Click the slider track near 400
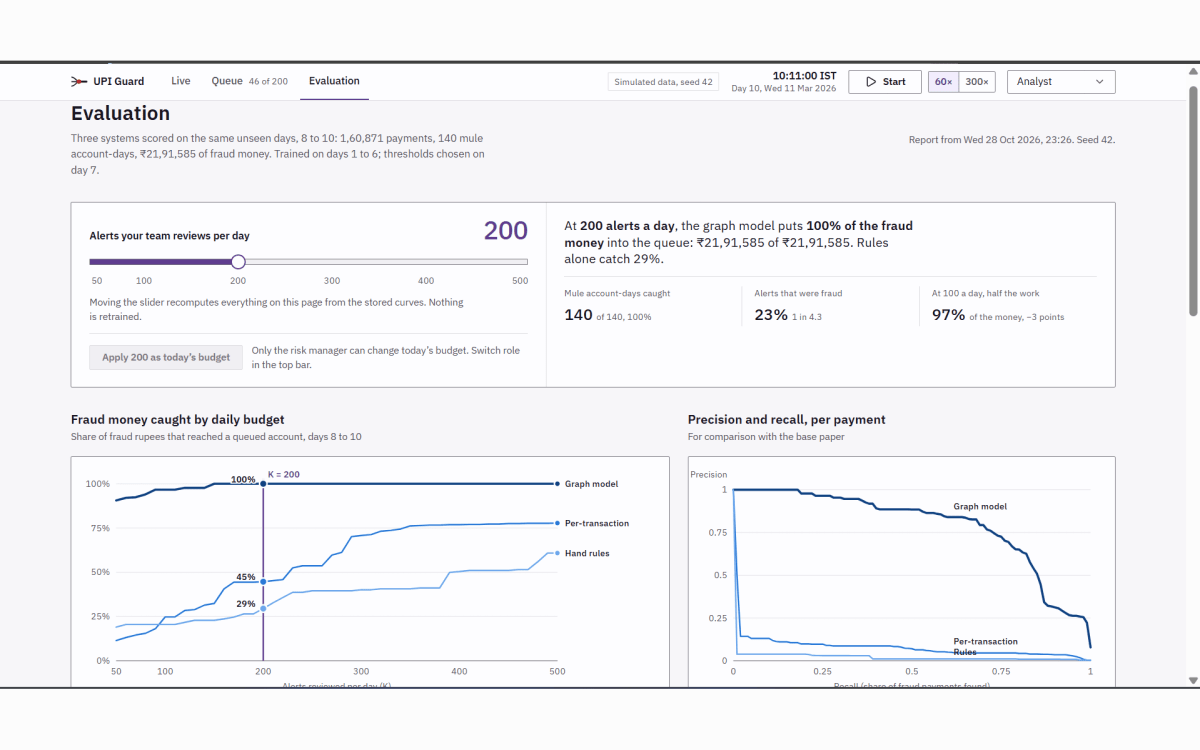Screen dimensions: 1200x750 pyautogui.click(x=426, y=262)
